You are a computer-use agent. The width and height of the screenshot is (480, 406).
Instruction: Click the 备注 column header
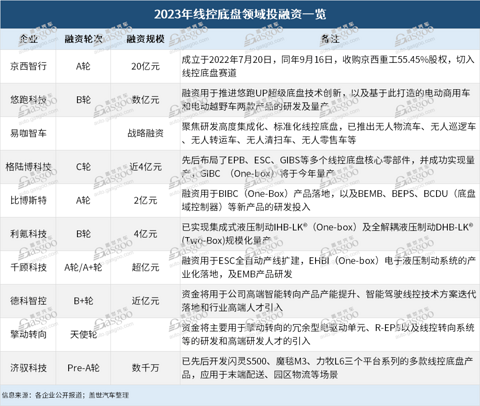click(x=330, y=39)
